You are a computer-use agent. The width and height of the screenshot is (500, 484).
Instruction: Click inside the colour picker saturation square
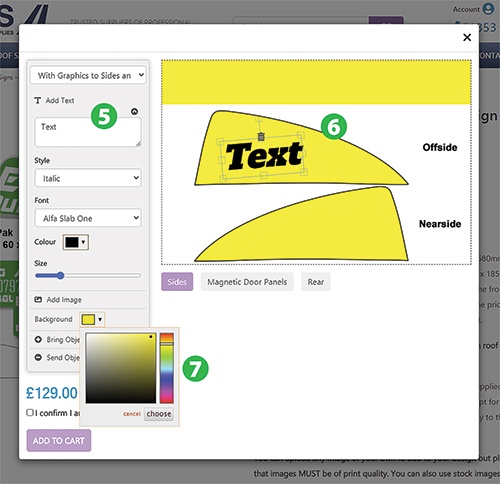(121, 368)
